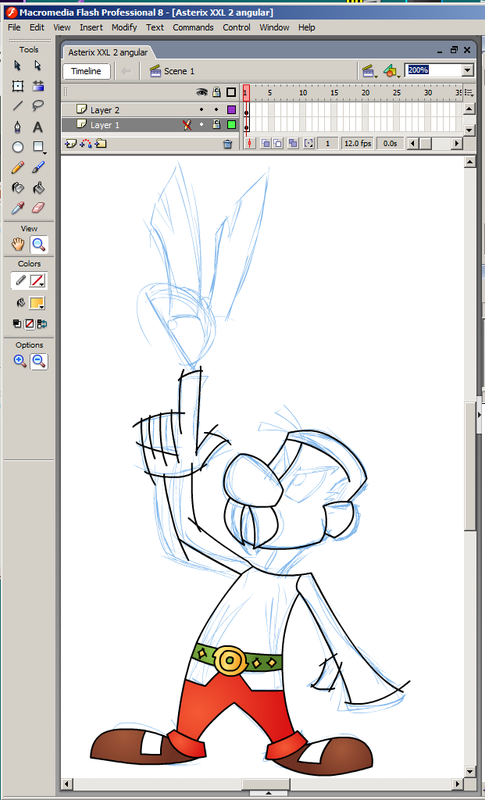Select the Brush tool
Screen dimensions: 485x800
pos(38,167)
